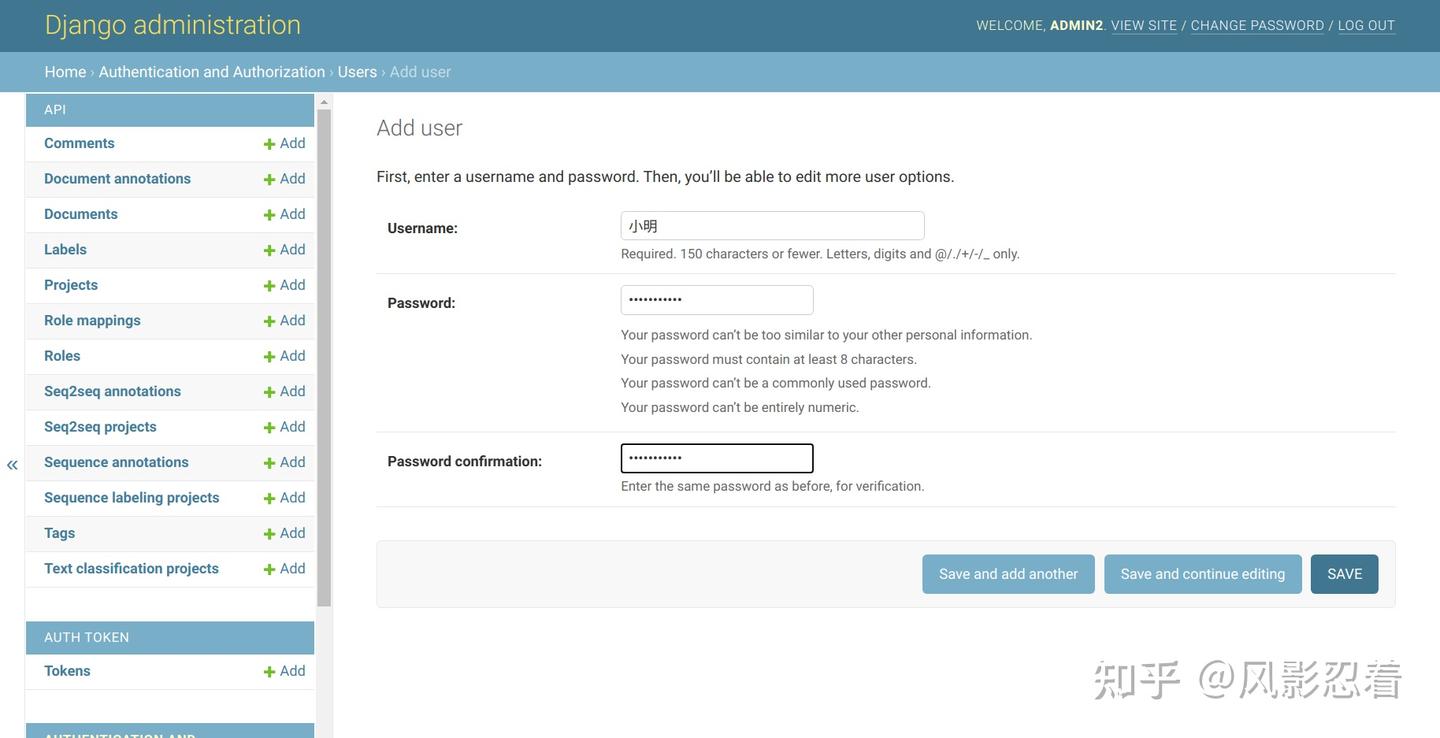Open the CHANGE PASSWORD link

tap(1257, 26)
